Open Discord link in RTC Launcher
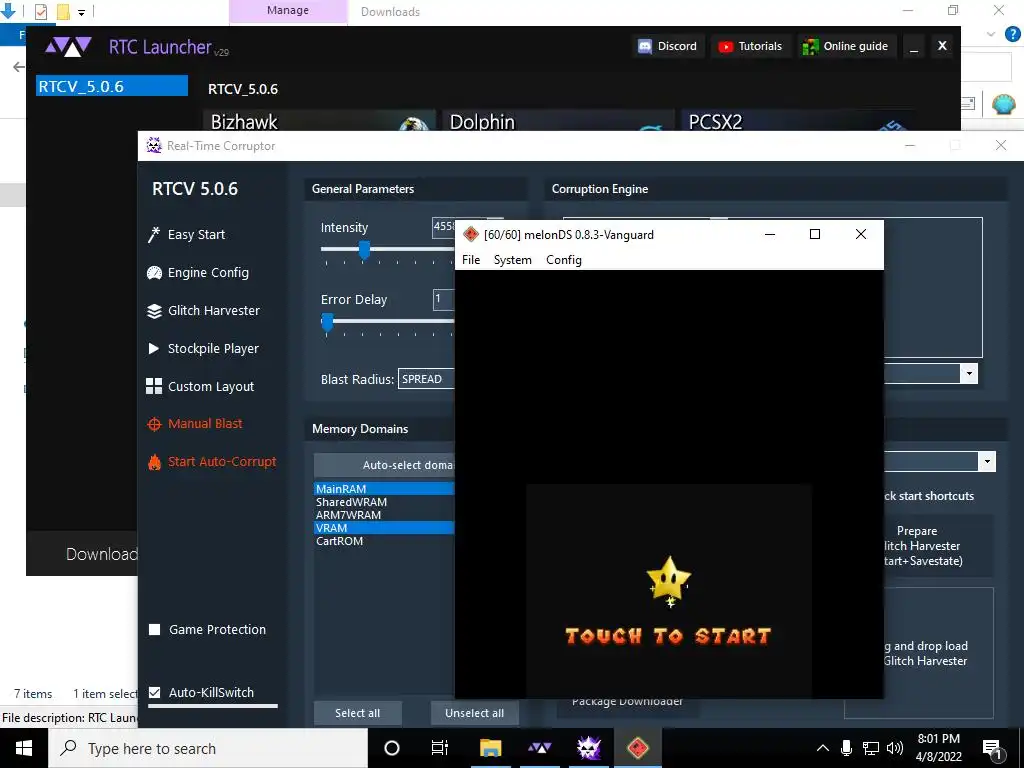The image size is (1024, 768). [667, 46]
